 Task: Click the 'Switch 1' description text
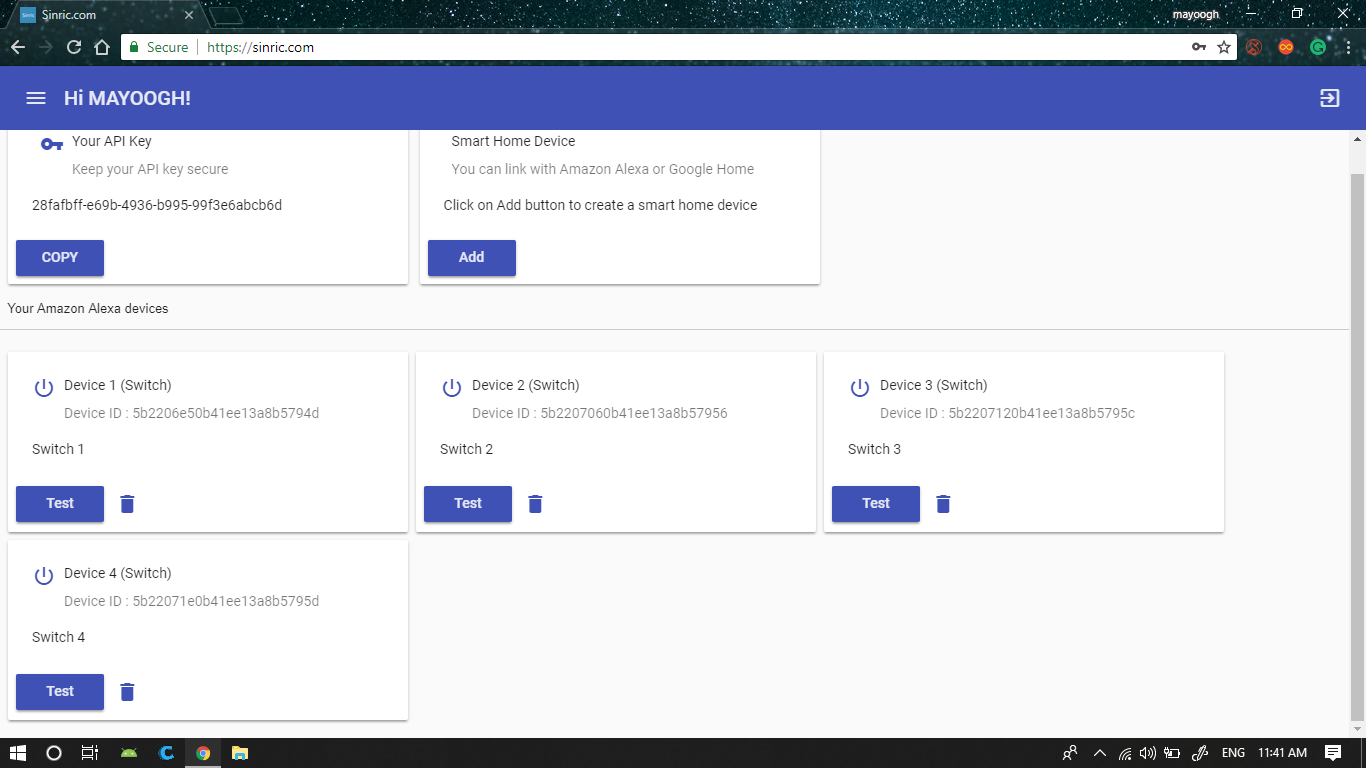pos(58,449)
